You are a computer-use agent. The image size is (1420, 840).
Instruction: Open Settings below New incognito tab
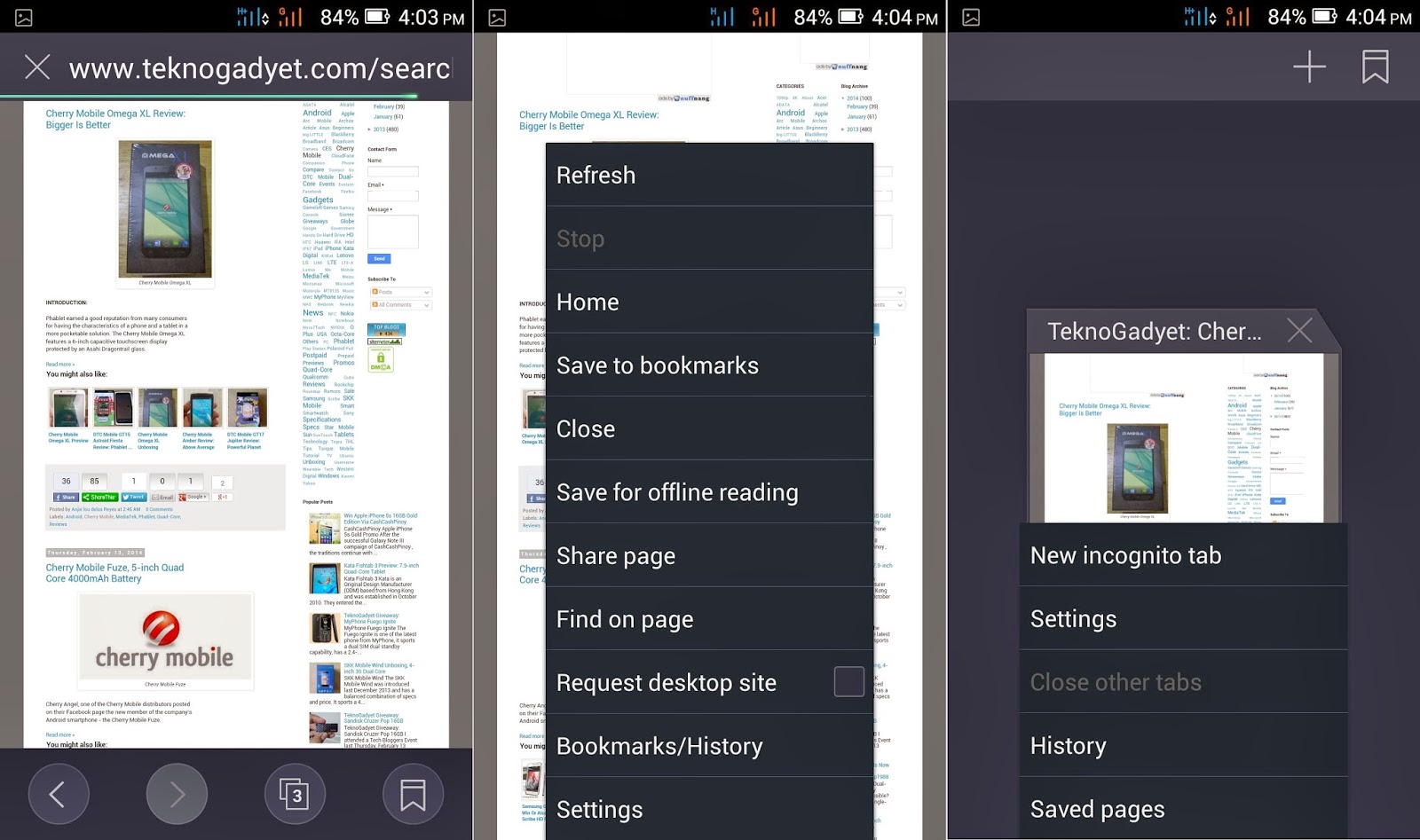point(1183,618)
